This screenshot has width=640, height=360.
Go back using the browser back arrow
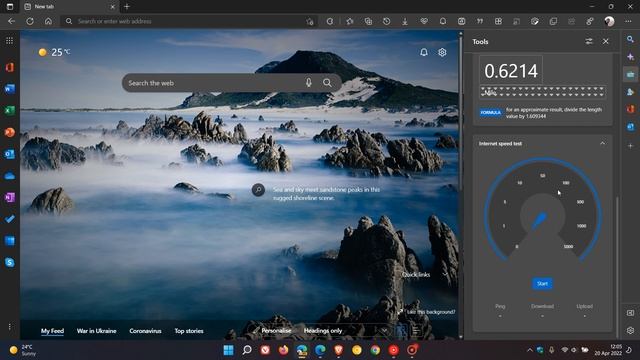tap(11, 21)
